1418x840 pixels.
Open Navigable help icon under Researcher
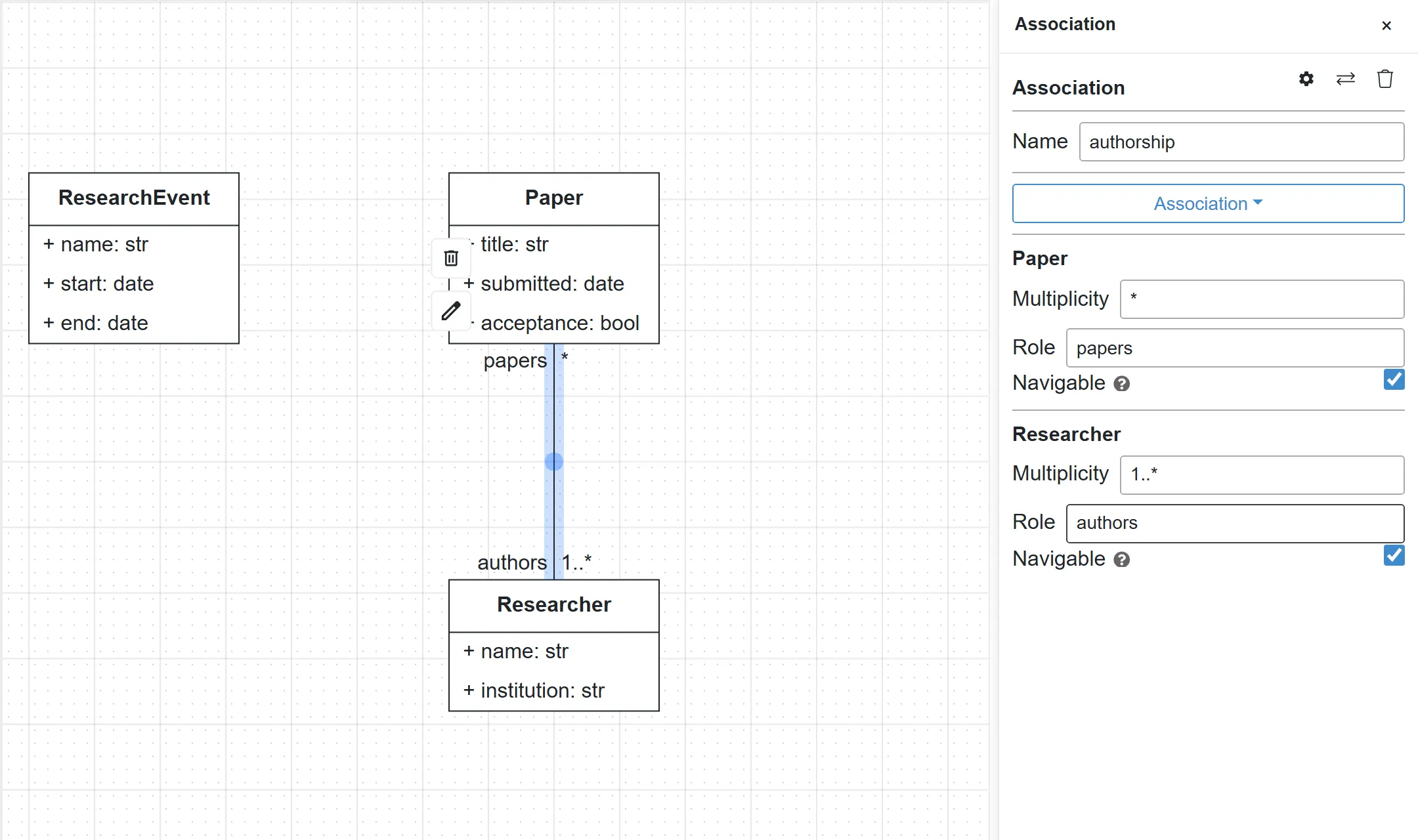tap(1122, 560)
